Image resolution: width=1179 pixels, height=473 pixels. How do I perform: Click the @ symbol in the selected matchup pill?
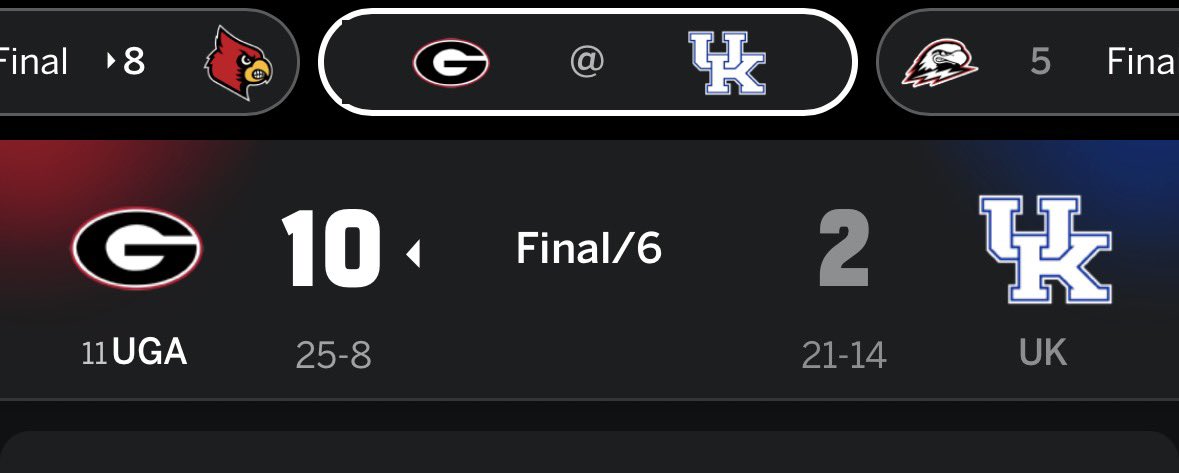point(586,63)
